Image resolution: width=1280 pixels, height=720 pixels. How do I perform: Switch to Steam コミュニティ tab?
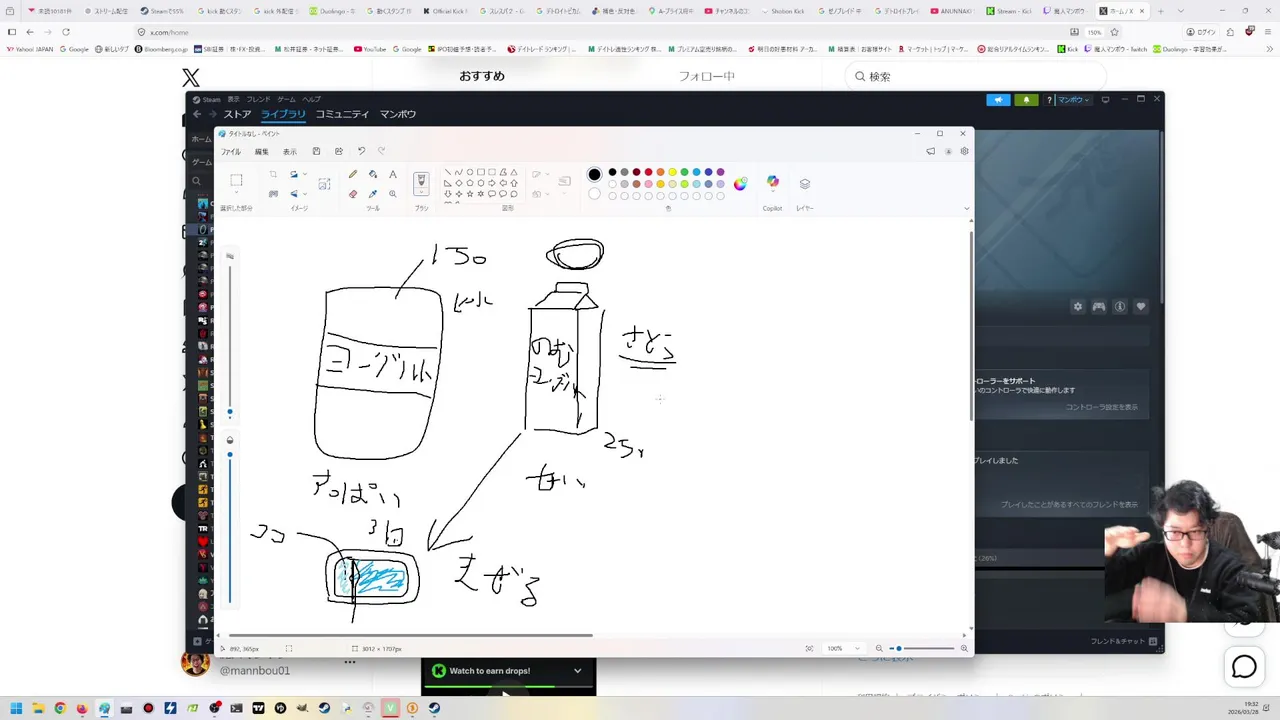tap(342, 114)
